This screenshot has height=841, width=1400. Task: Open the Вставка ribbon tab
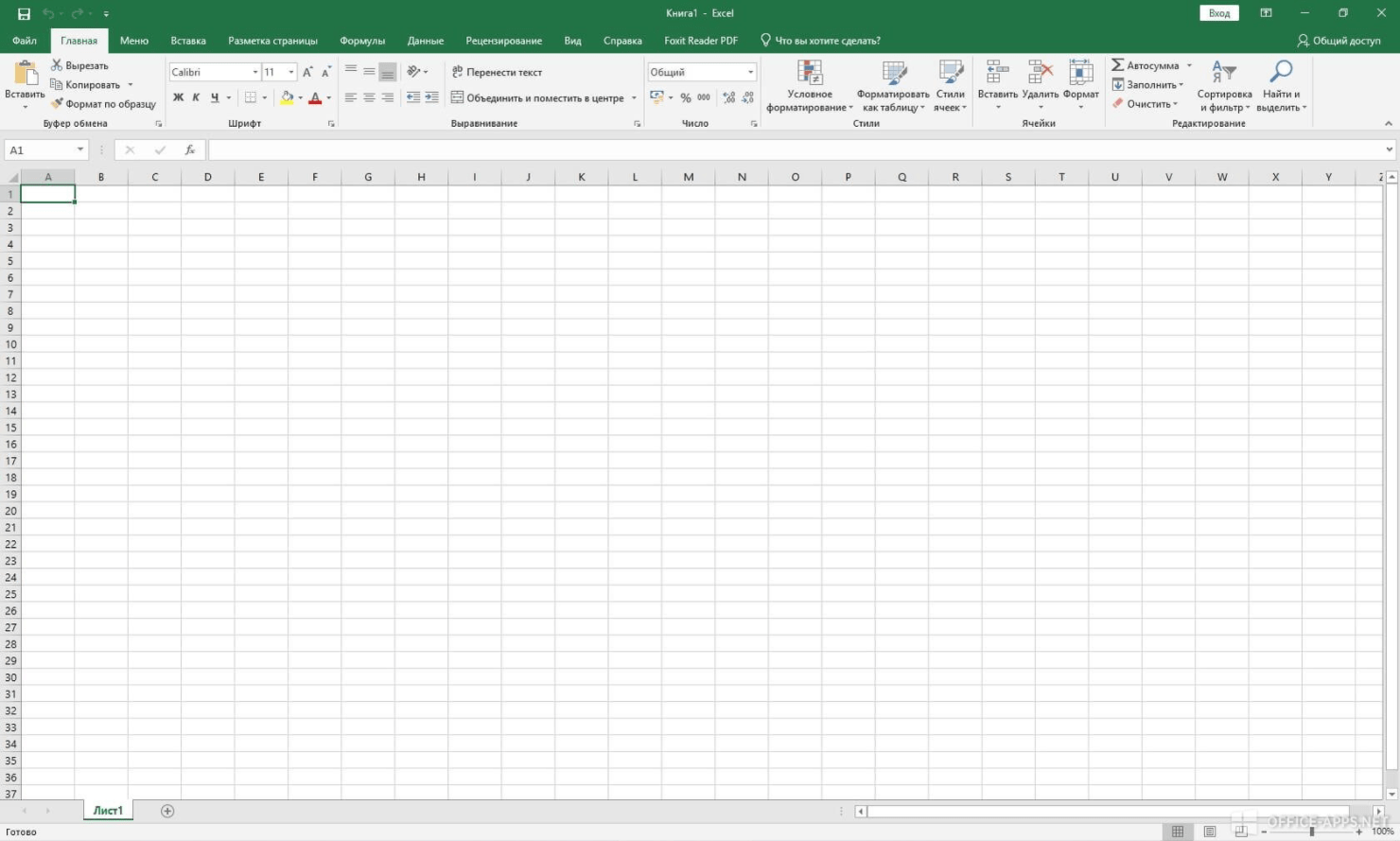coord(188,41)
